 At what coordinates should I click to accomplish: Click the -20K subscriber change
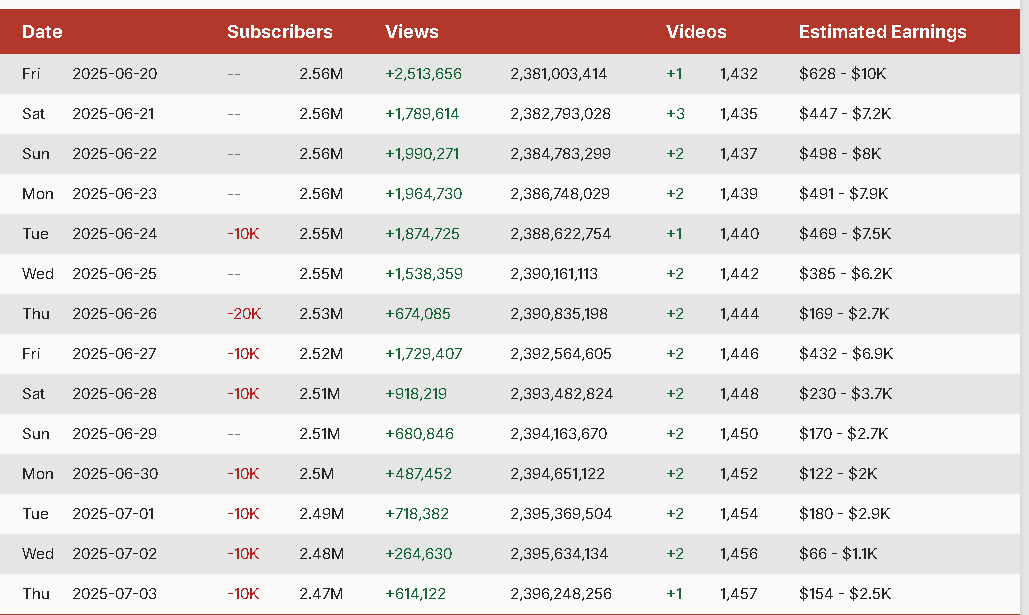coord(244,314)
